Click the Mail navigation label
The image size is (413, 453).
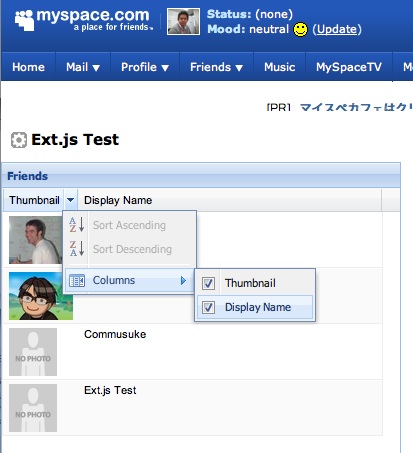pos(77,67)
